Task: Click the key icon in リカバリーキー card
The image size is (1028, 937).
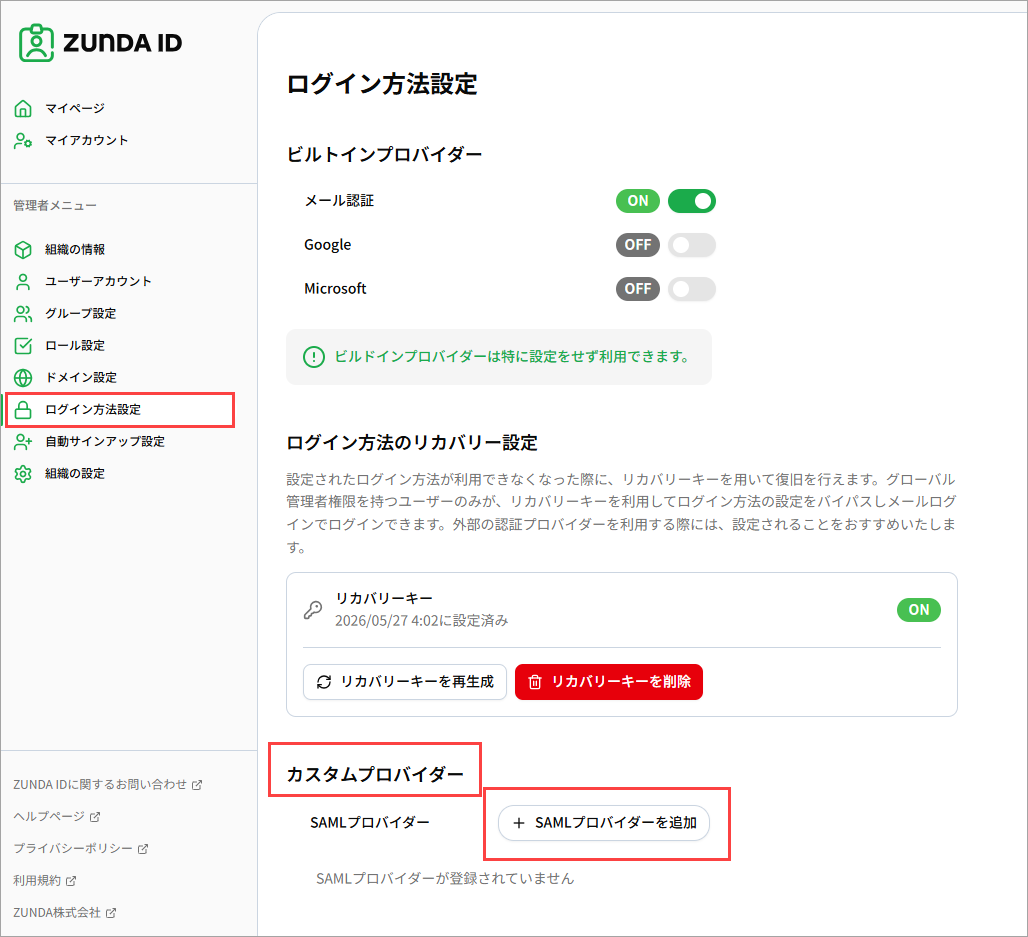Action: 313,610
